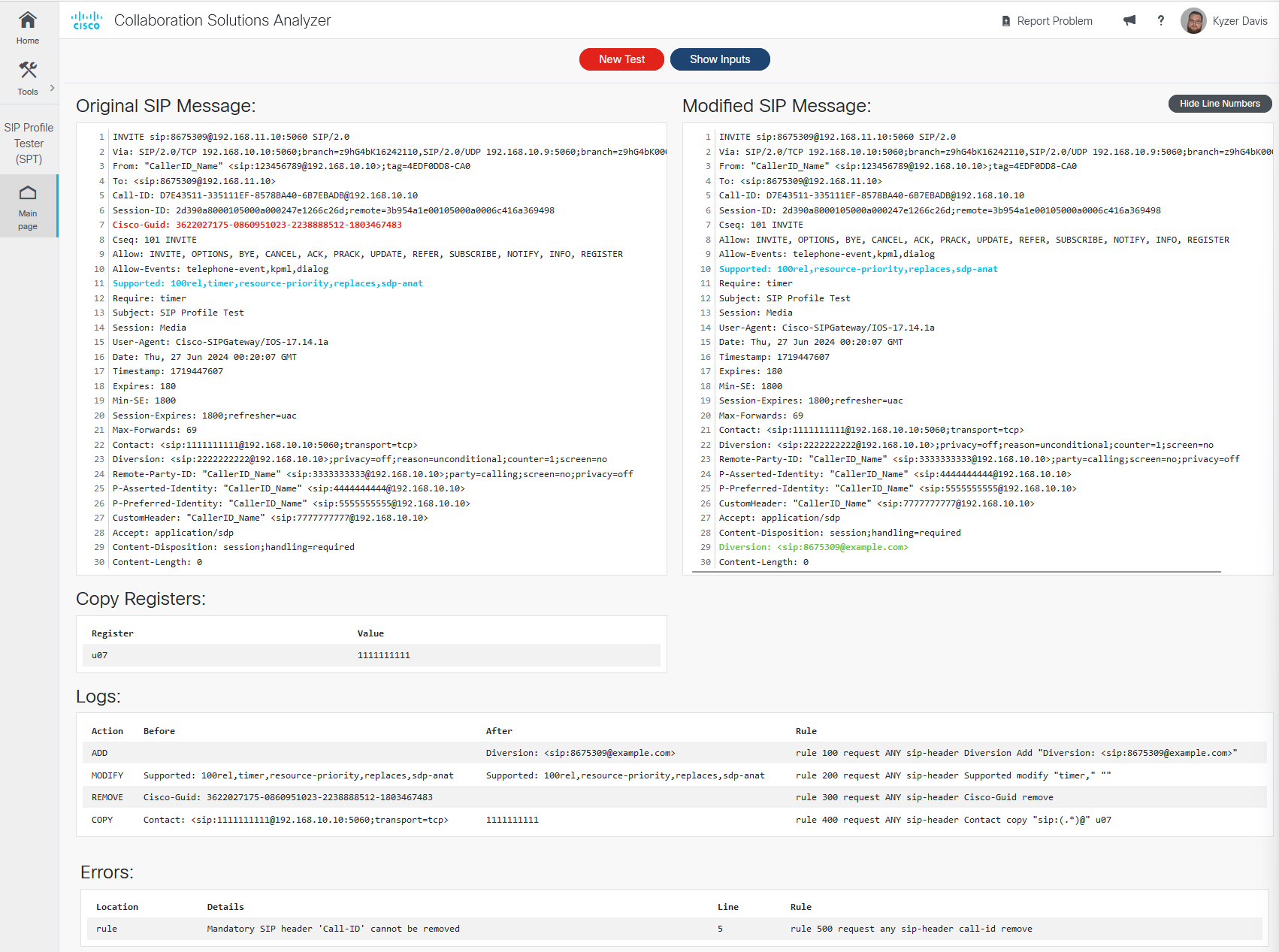
Task: Open Report Problem via its document icon
Action: tap(1005, 21)
